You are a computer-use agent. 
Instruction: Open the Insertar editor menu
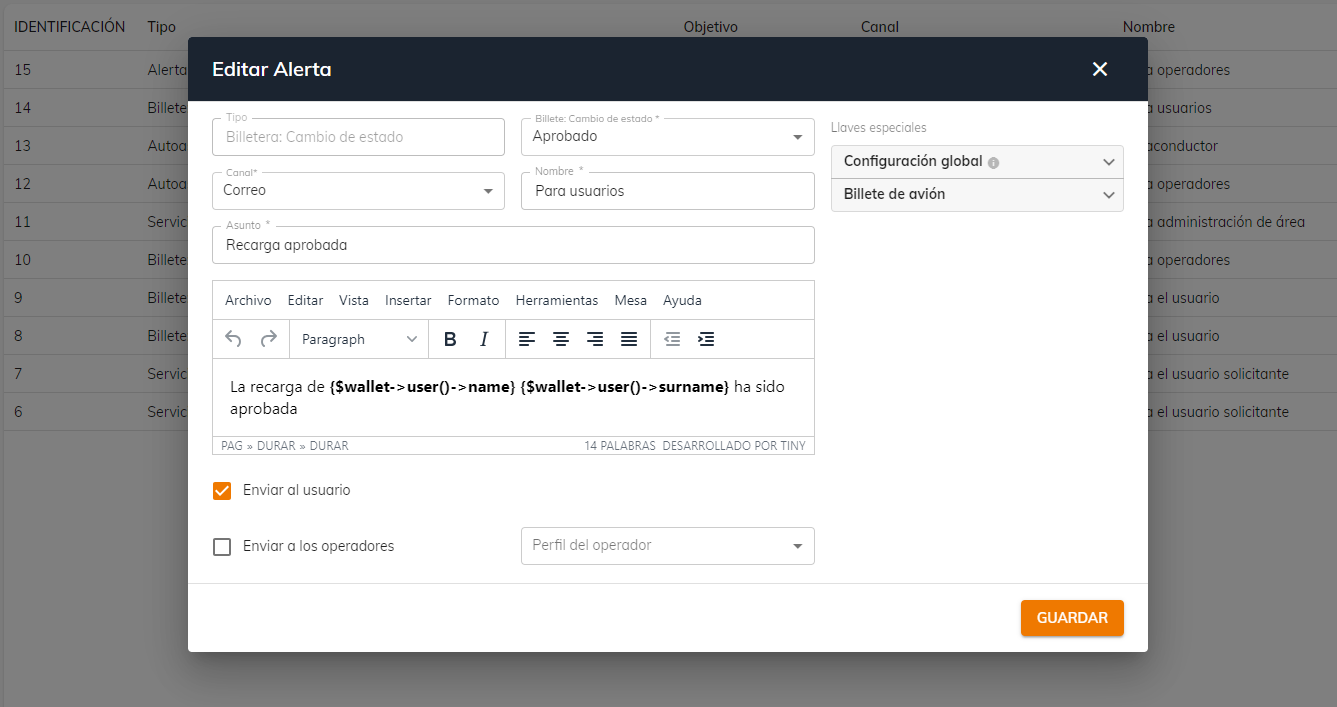click(x=408, y=300)
